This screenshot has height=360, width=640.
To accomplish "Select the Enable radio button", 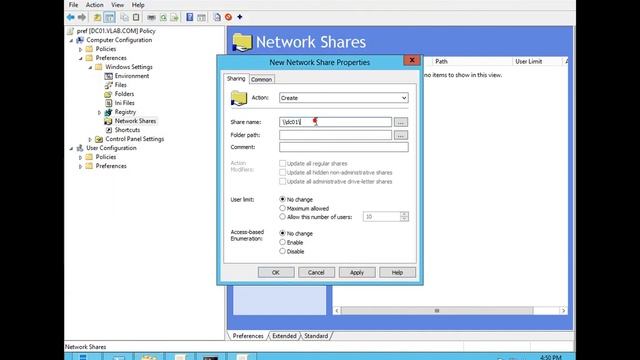I will pos(282,242).
